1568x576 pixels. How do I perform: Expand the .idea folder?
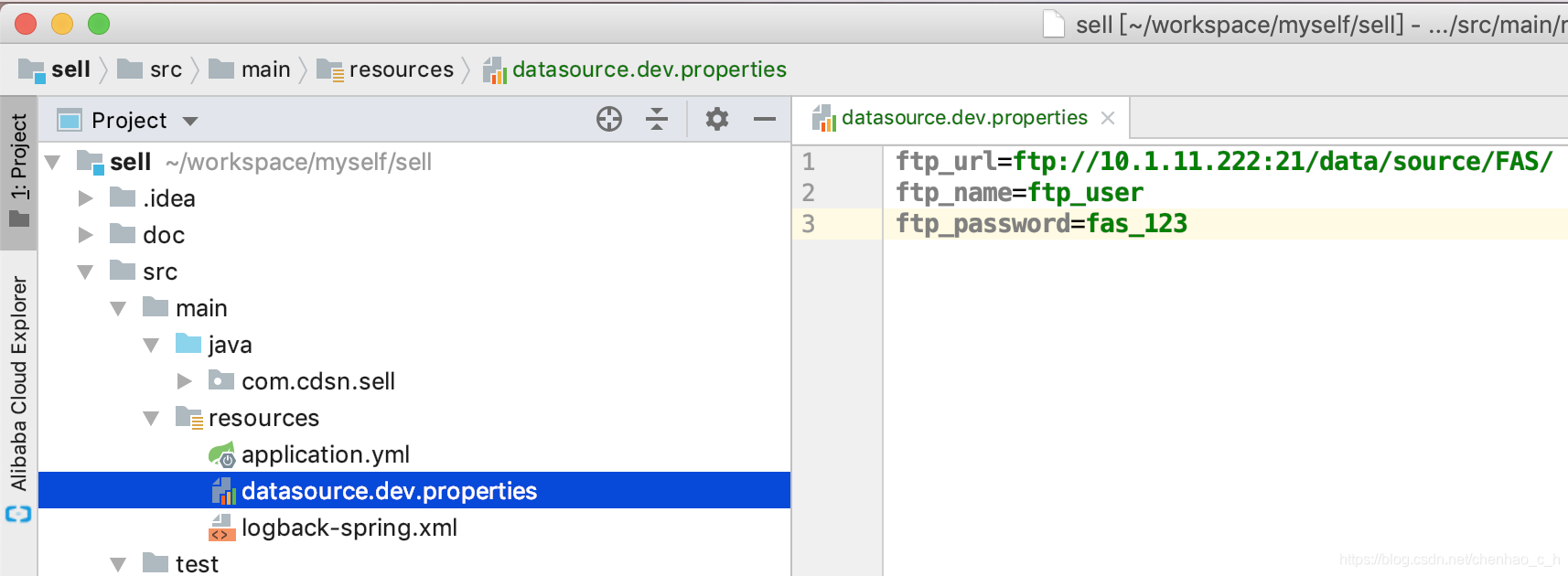pyautogui.click(x=85, y=198)
